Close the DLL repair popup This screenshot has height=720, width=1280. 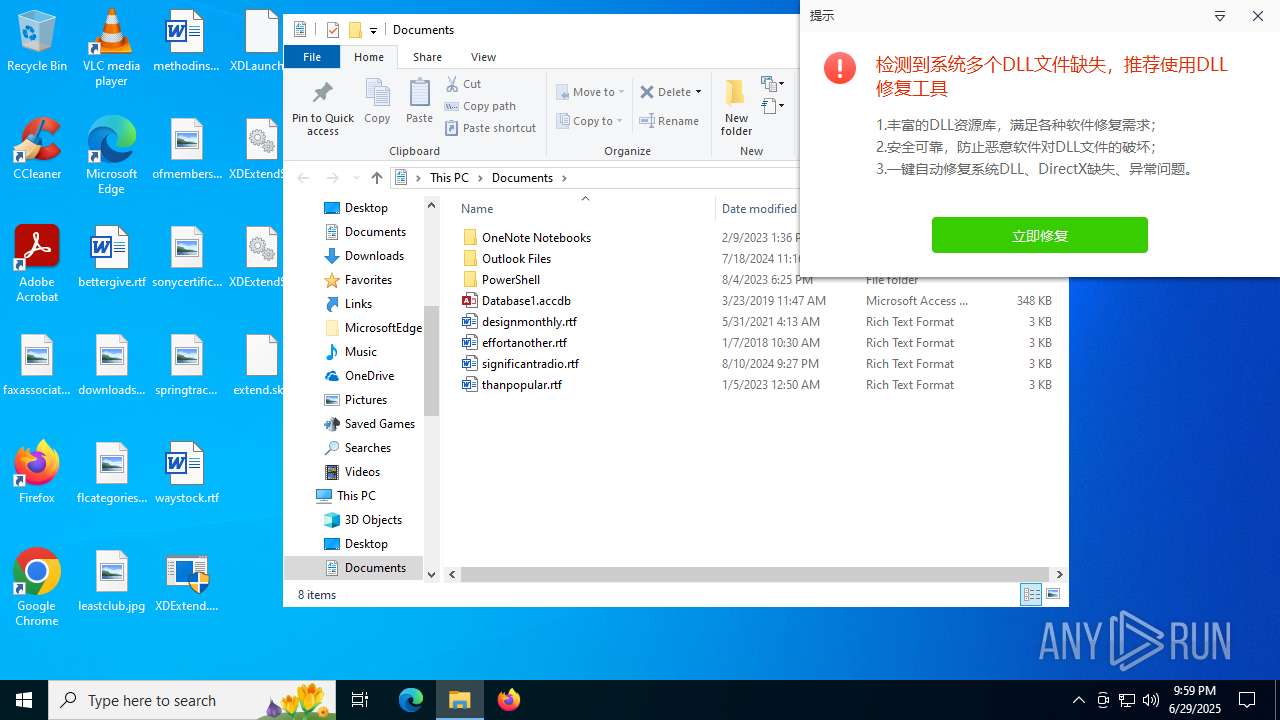click(x=1258, y=16)
